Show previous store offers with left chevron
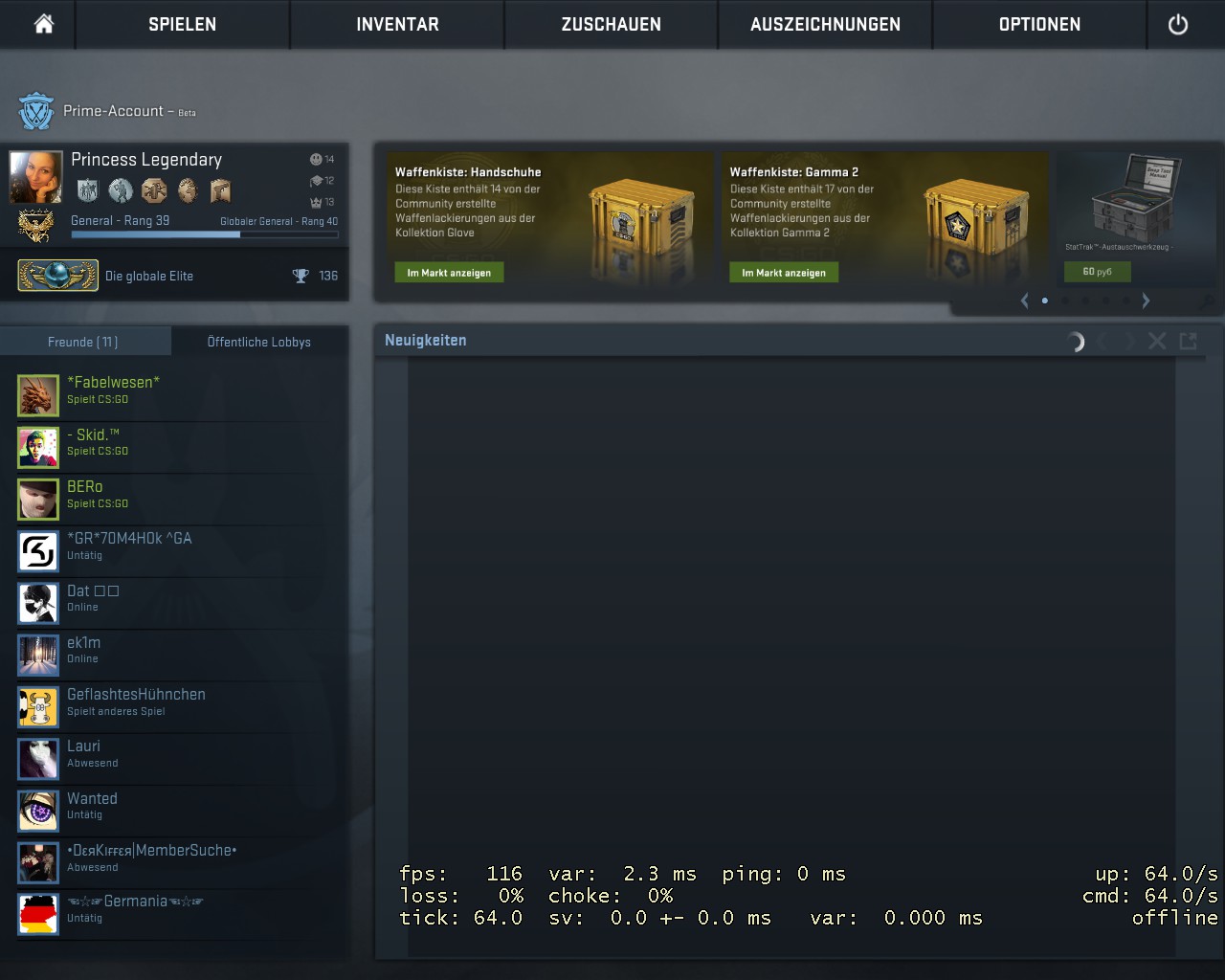 tap(1024, 301)
